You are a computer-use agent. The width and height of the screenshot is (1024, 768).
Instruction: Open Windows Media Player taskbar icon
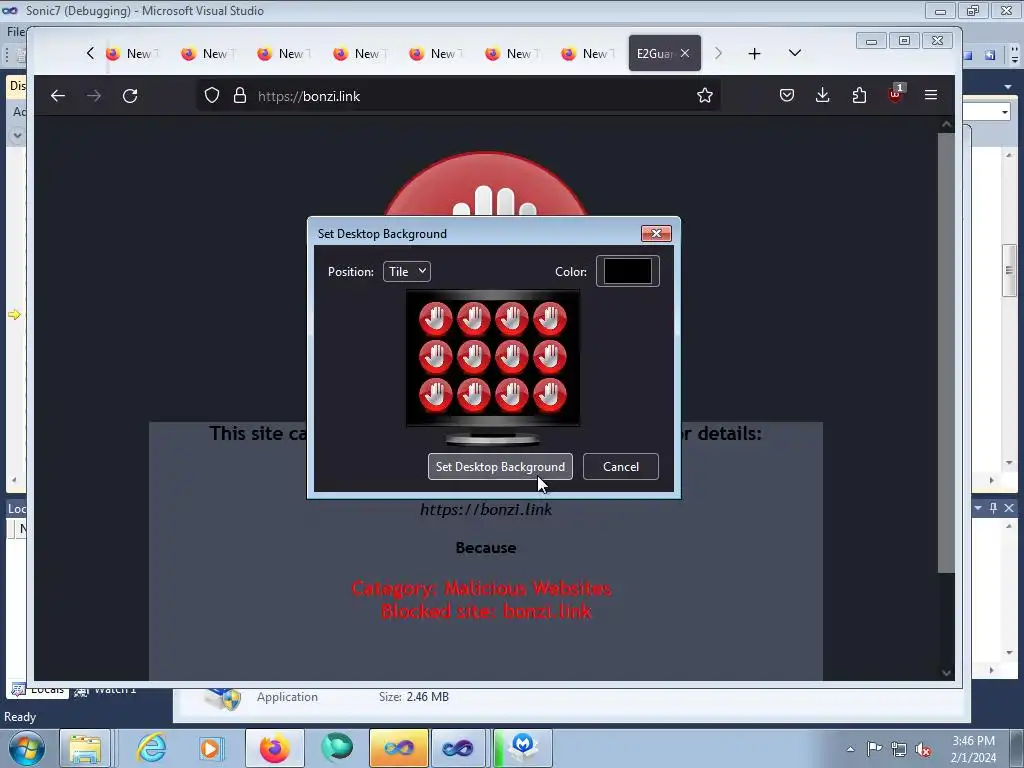point(210,748)
